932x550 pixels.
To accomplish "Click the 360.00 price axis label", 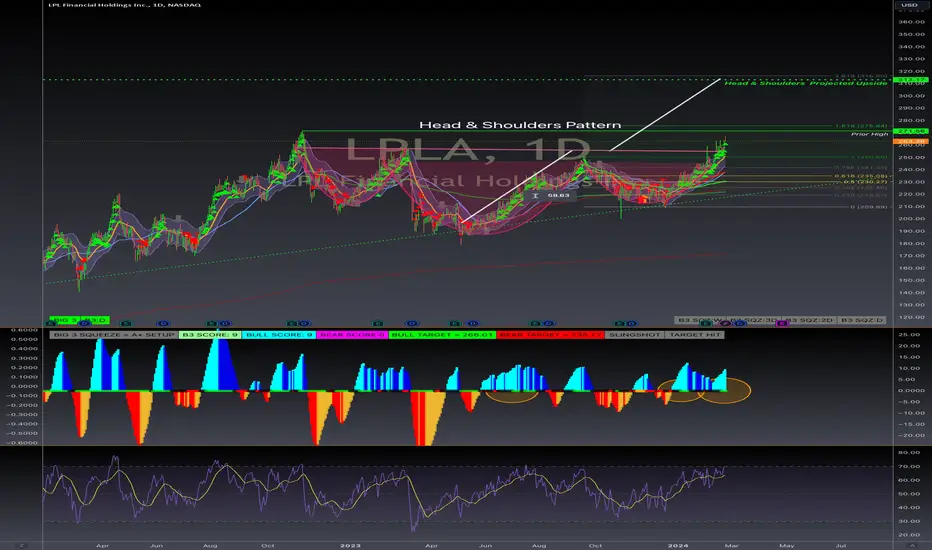I will (911, 22).
